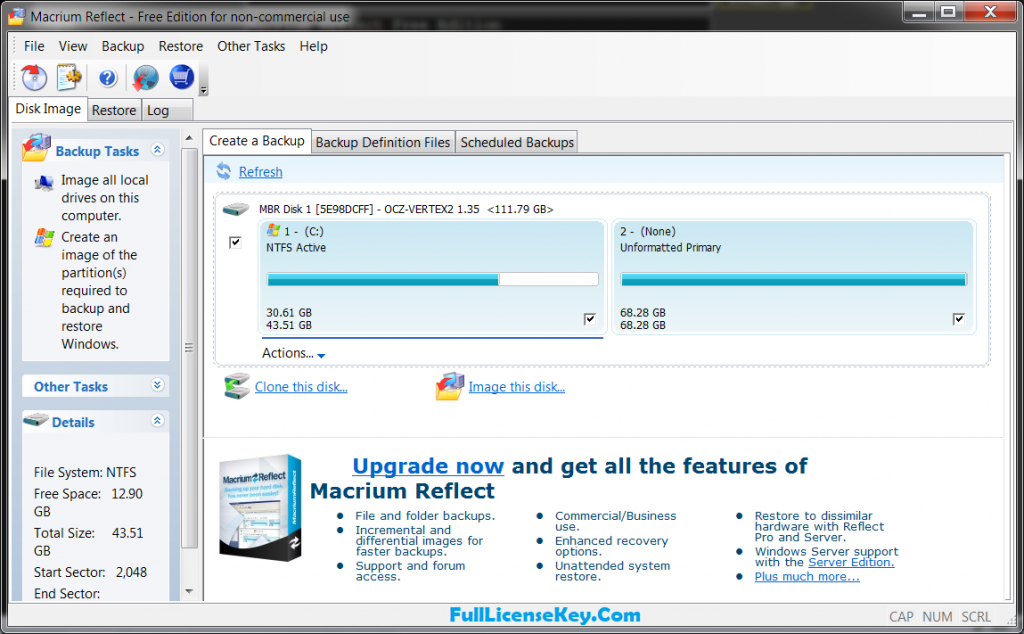This screenshot has width=1024, height=634.
Task: Click the Server Edition link
Action: coord(851,562)
